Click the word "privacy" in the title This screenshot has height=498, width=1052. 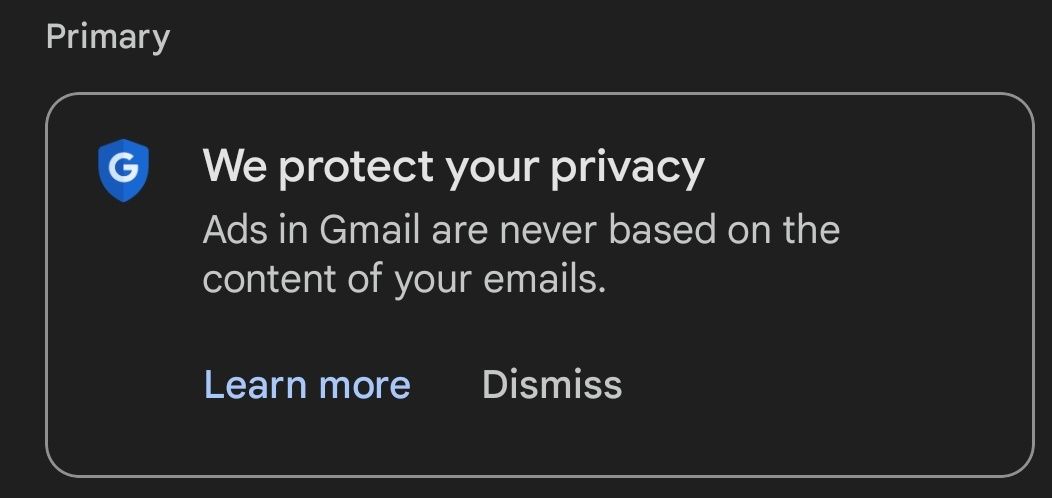(x=628, y=168)
